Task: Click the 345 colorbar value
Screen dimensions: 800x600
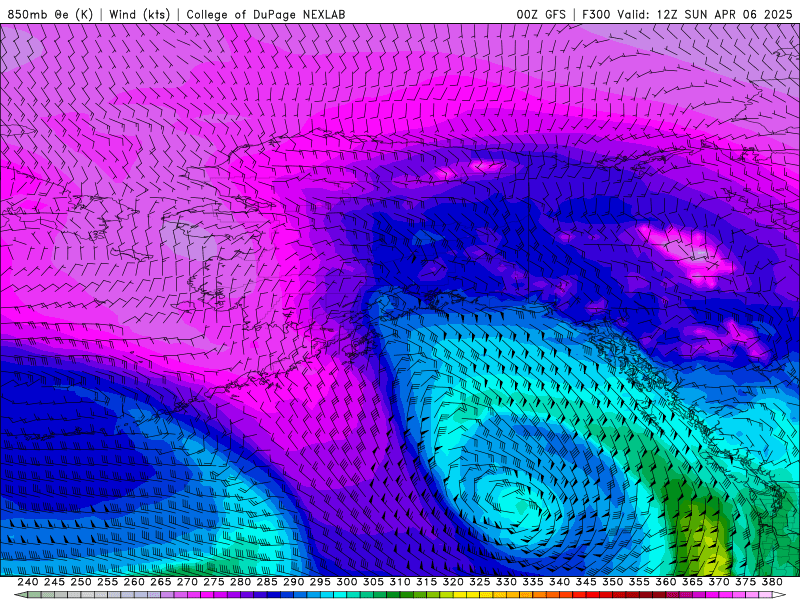Action: tap(586, 582)
